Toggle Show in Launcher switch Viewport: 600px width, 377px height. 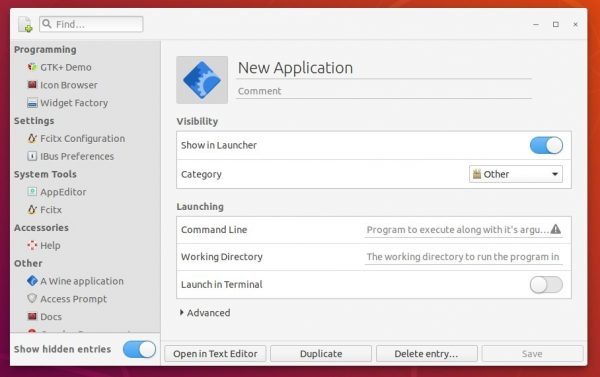pyautogui.click(x=546, y=145)
